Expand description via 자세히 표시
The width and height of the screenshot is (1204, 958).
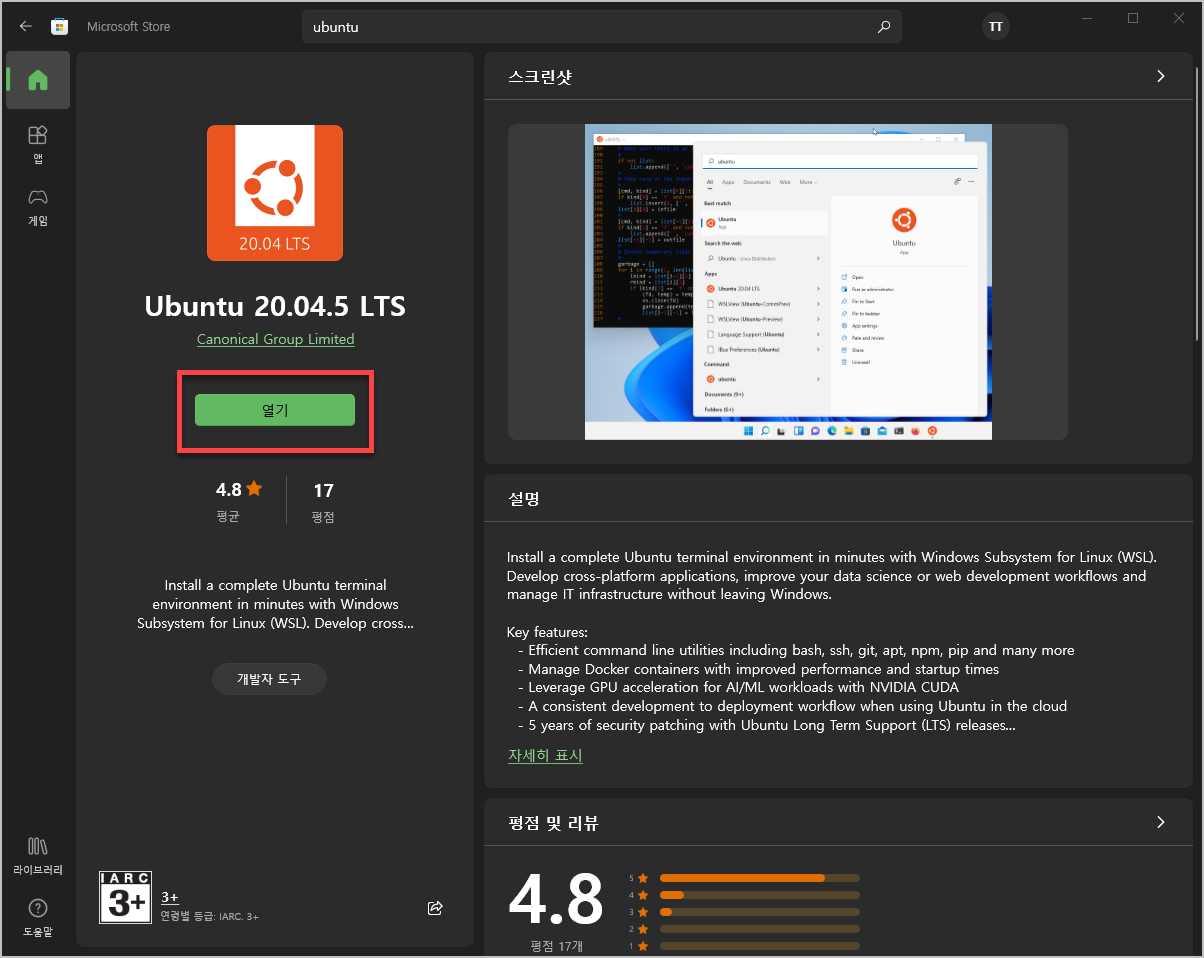point(545,756)
